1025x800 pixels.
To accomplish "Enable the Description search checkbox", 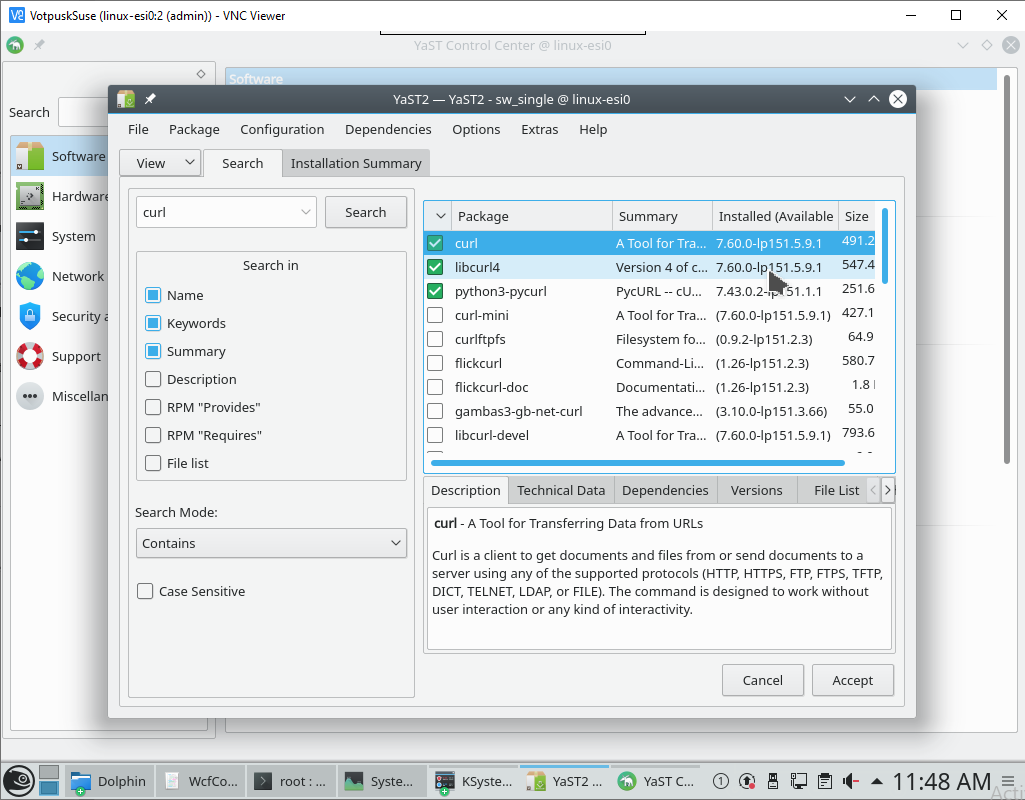I will (x=153, y=379).
